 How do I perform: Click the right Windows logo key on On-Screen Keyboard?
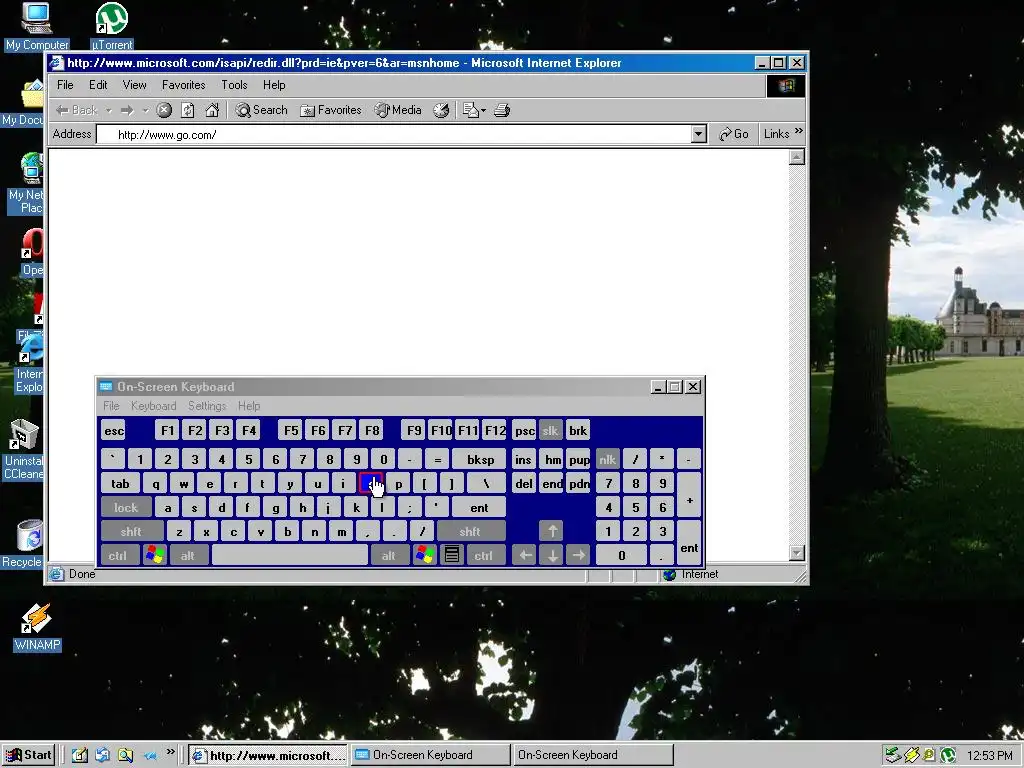424,555
